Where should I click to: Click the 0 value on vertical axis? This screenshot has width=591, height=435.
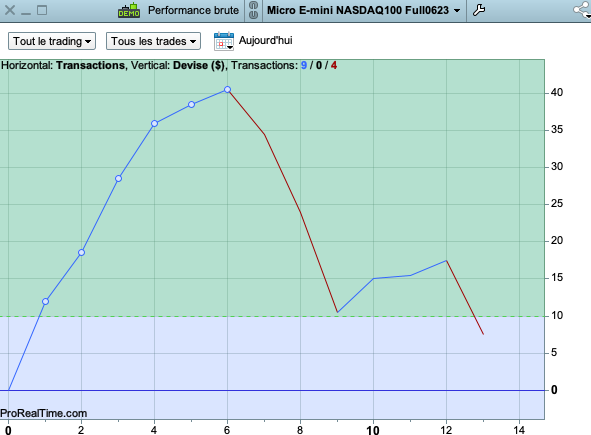554,390
